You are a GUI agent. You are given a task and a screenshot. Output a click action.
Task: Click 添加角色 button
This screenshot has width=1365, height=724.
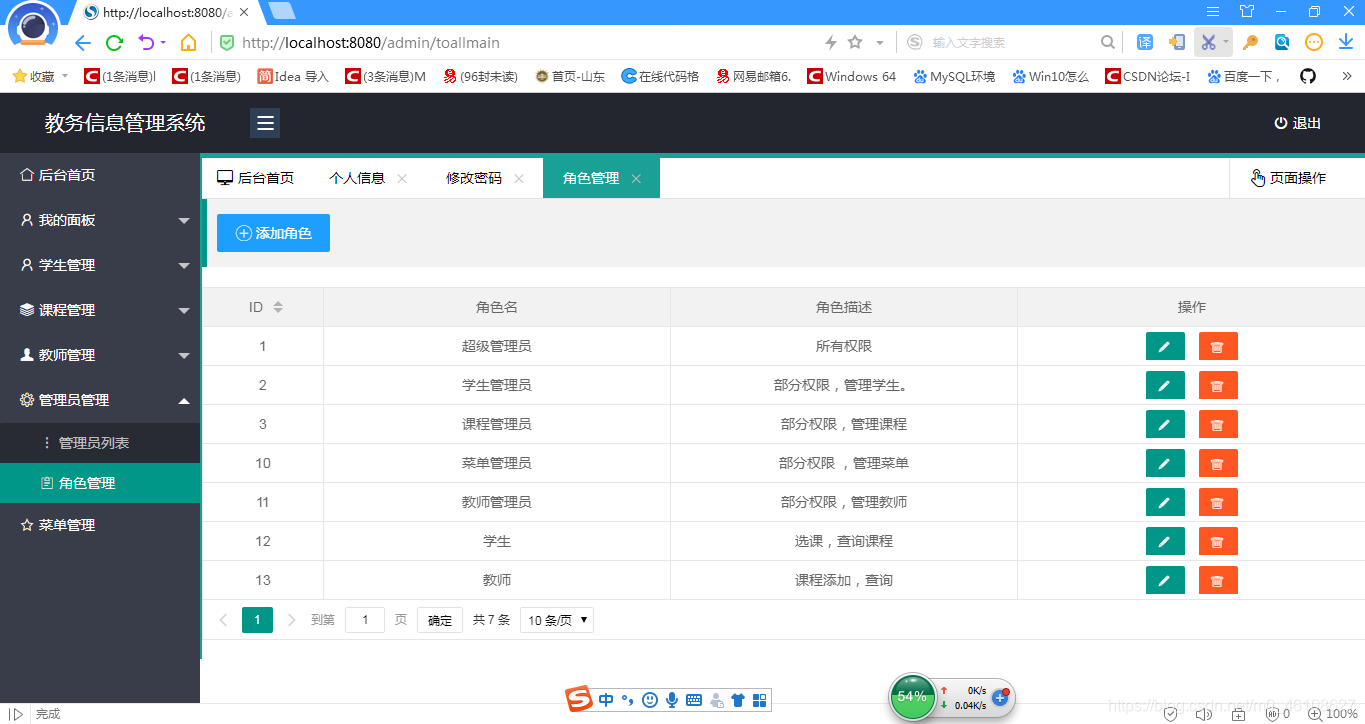273,233
